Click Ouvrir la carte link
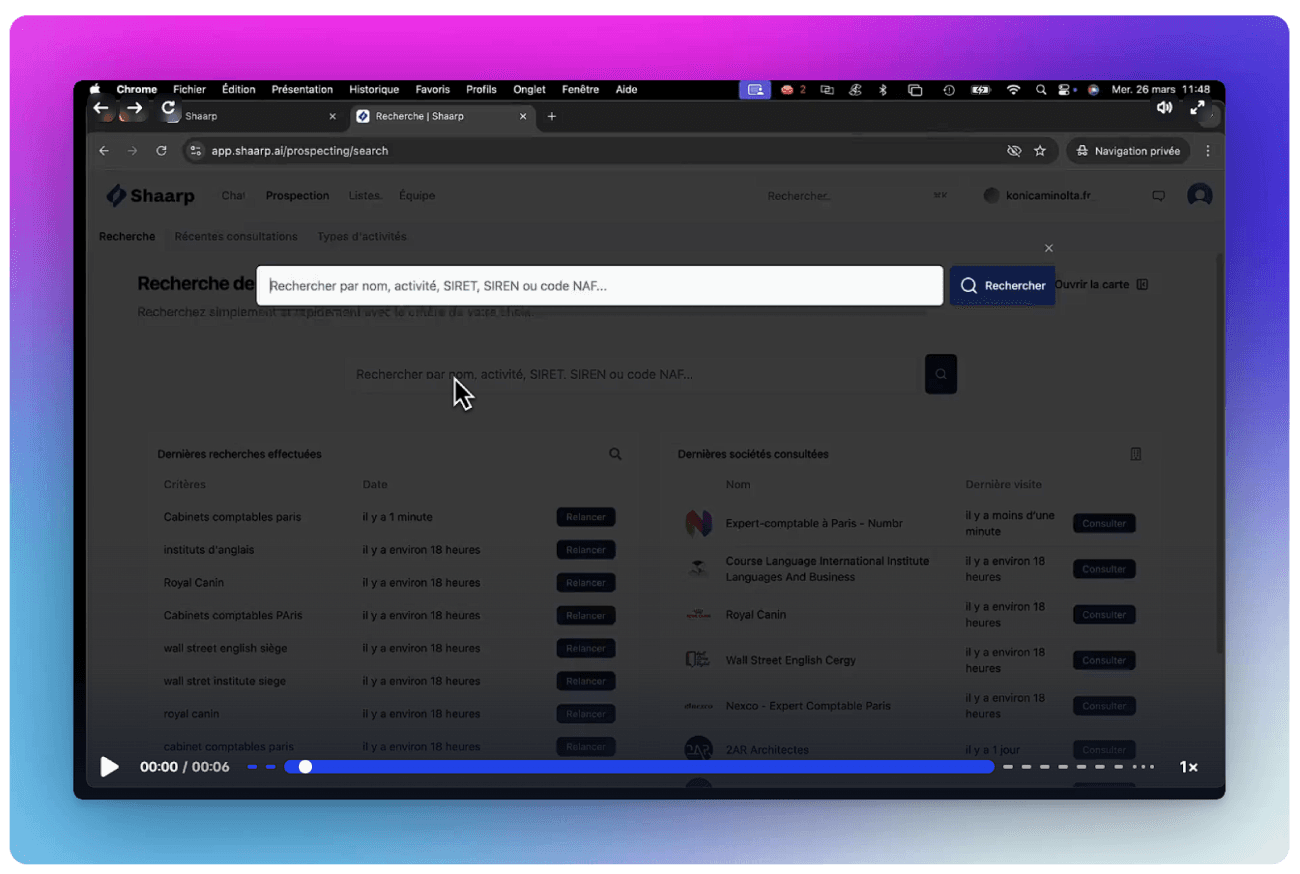1300x874 pixels. [1092, 285]
